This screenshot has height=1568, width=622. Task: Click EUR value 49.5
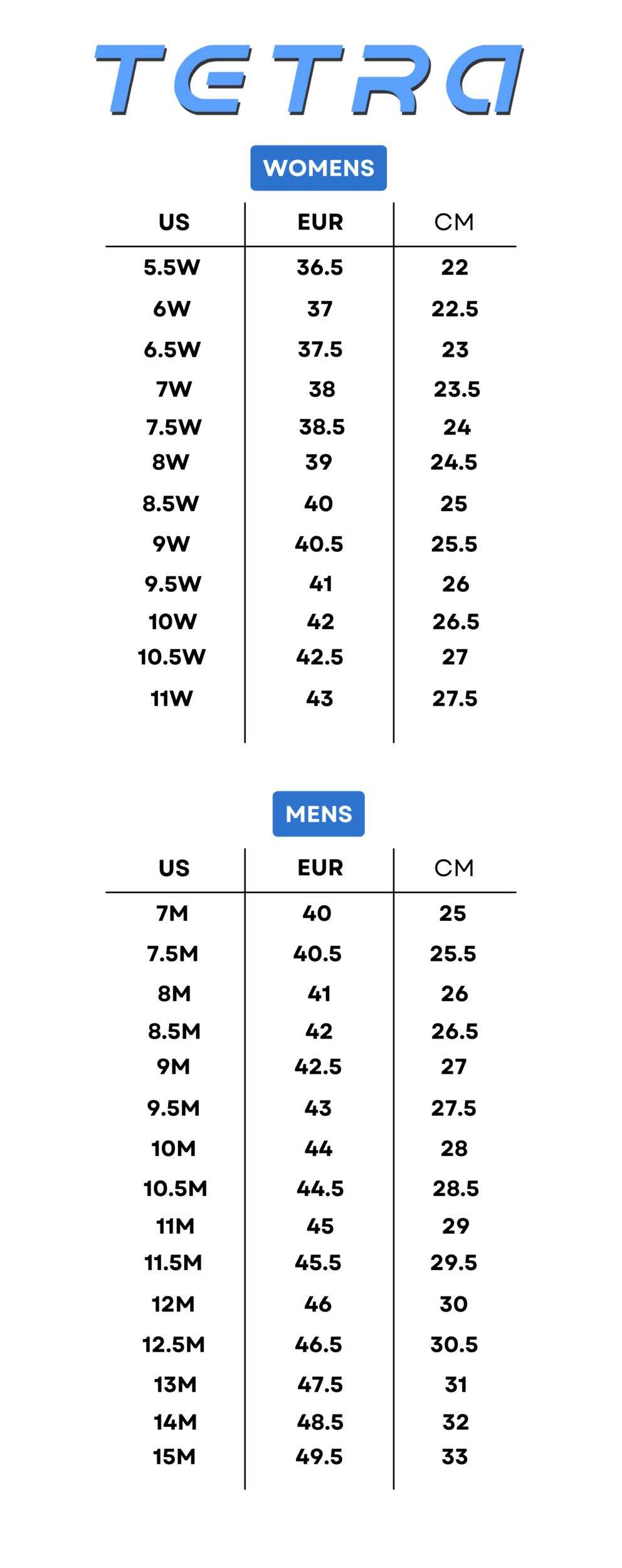(x=319, y=1456)
